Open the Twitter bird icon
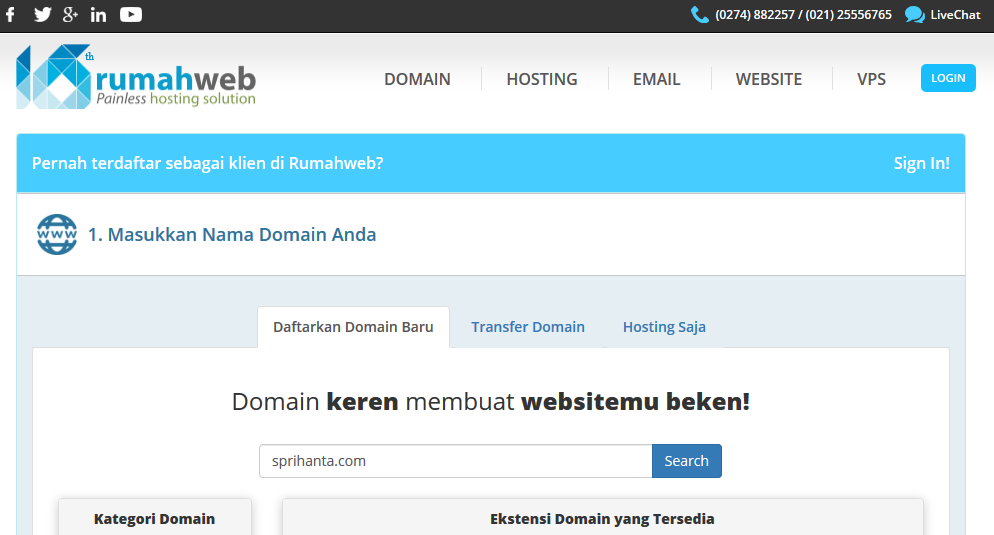 pyautogui.click(x=42, y=15)
